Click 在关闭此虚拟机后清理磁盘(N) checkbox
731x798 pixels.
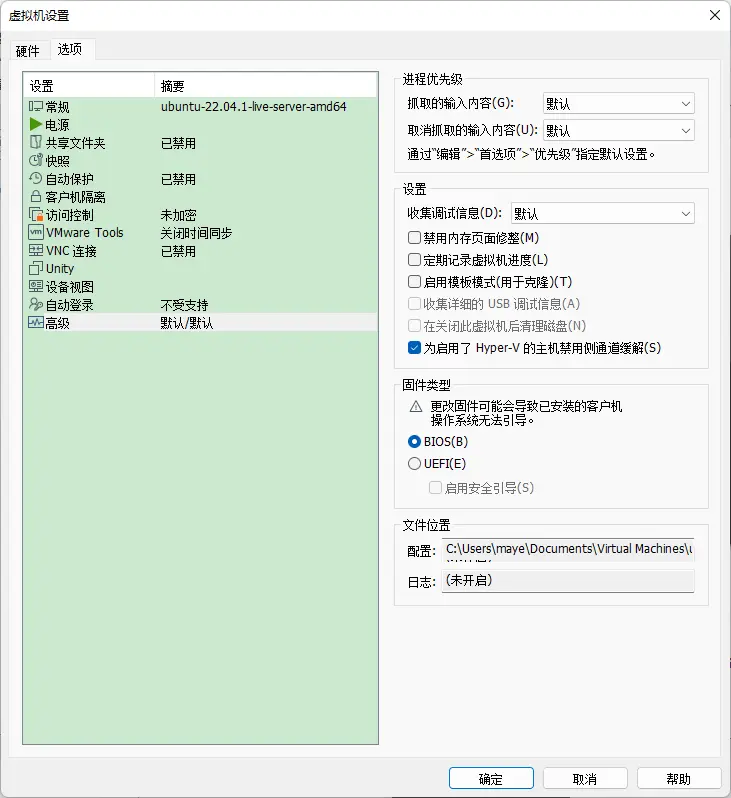pyautogui.click(x=414, y=326)
